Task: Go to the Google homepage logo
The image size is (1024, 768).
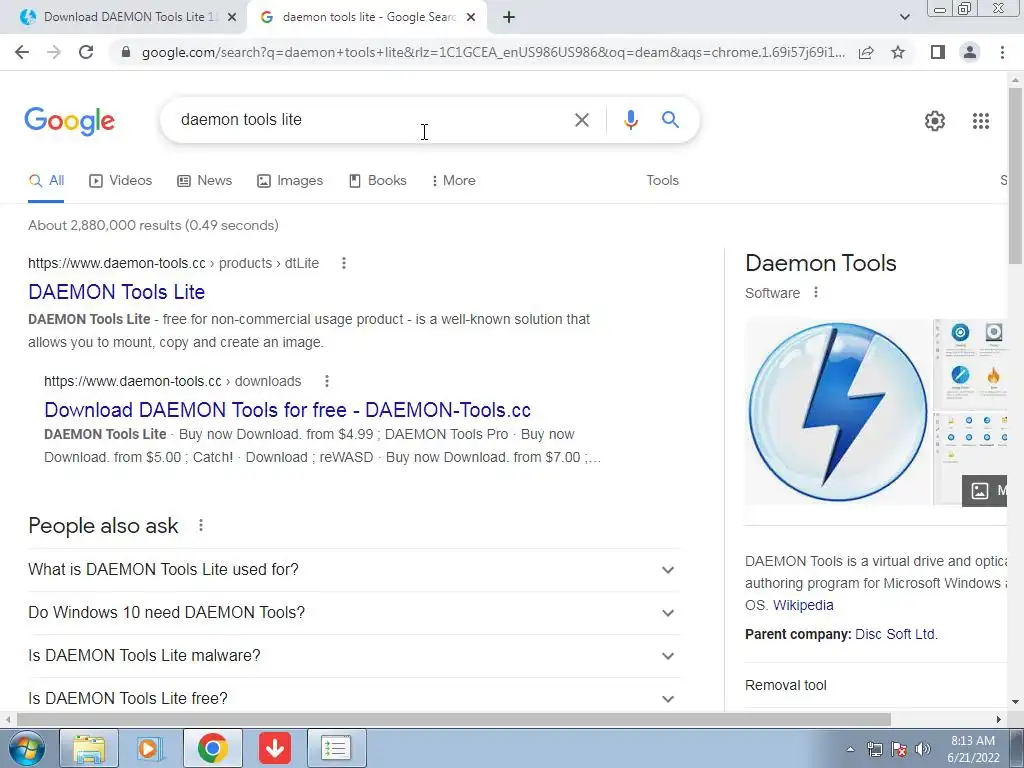Action: tap(69, 121)
